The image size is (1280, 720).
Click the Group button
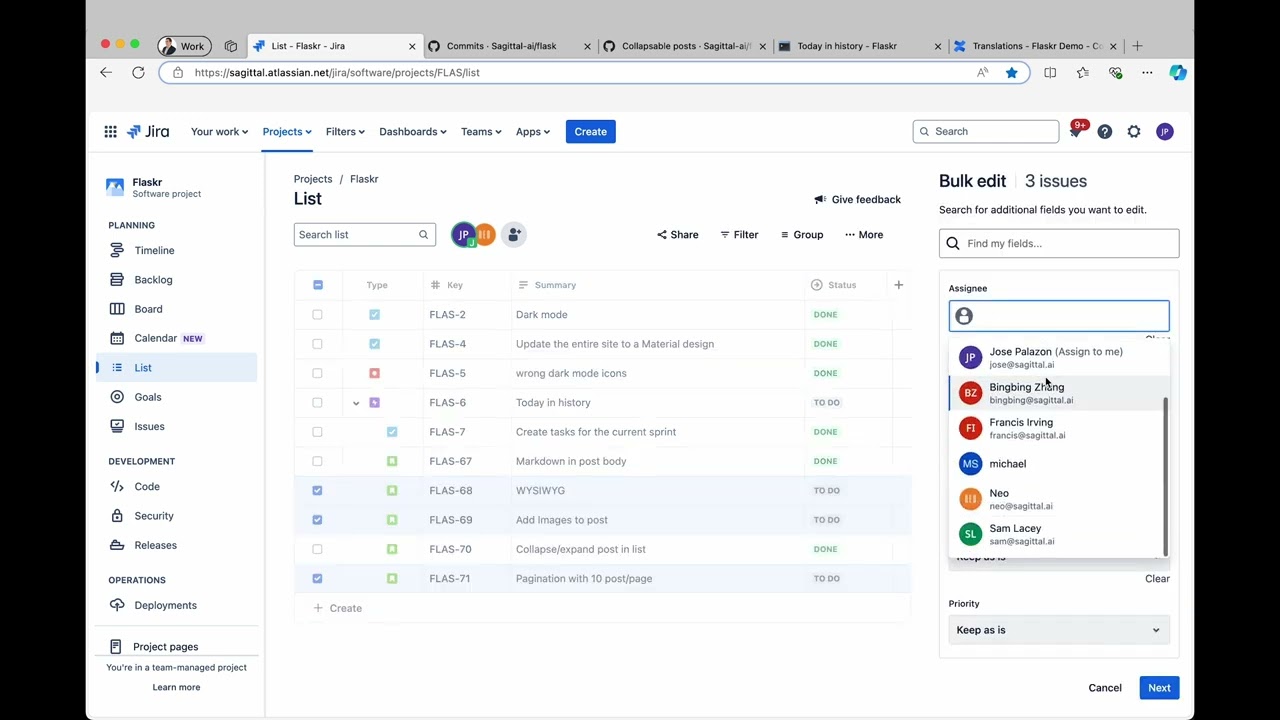(802, 234)
